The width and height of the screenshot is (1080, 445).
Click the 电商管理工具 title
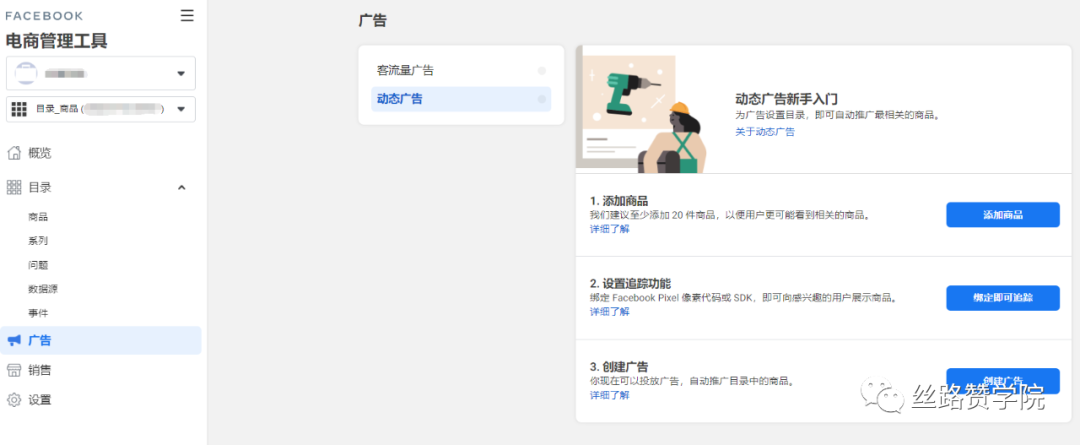pos(56,41)
